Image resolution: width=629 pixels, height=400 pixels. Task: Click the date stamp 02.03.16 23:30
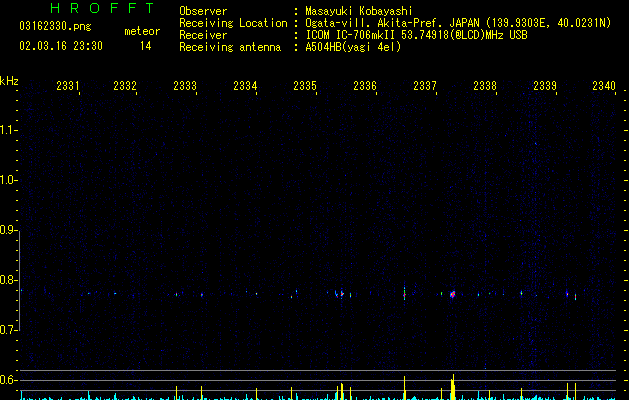(x=61, y=46)
